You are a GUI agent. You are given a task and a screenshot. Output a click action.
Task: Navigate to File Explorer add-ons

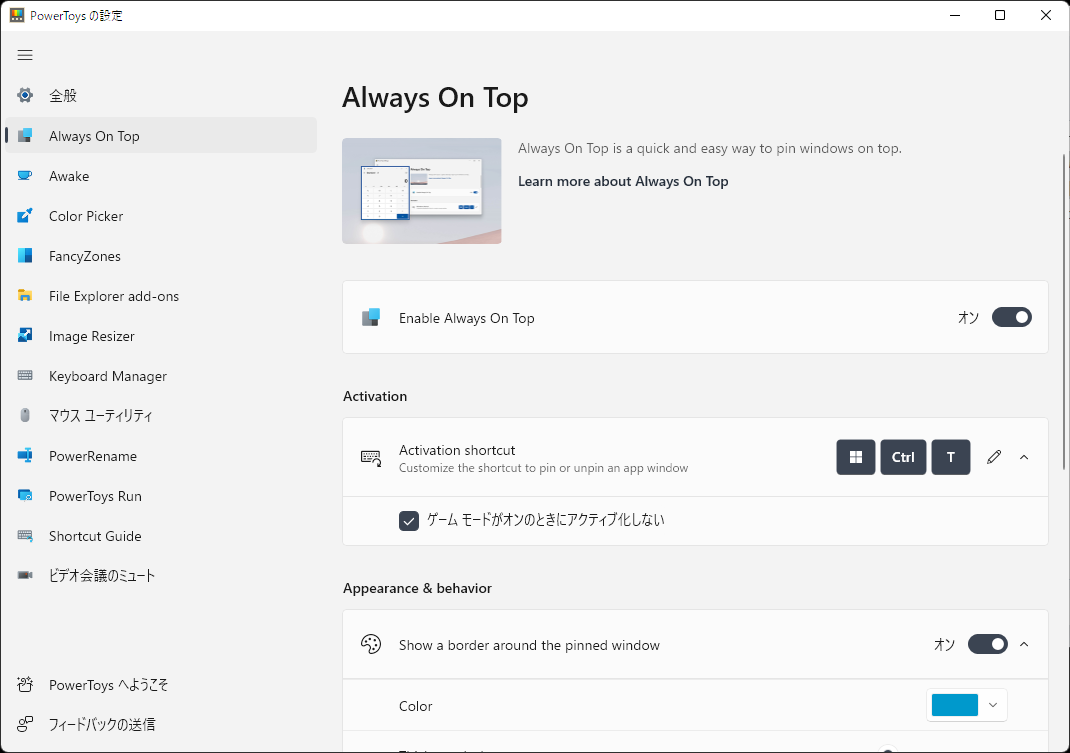(x=161, y=296)
